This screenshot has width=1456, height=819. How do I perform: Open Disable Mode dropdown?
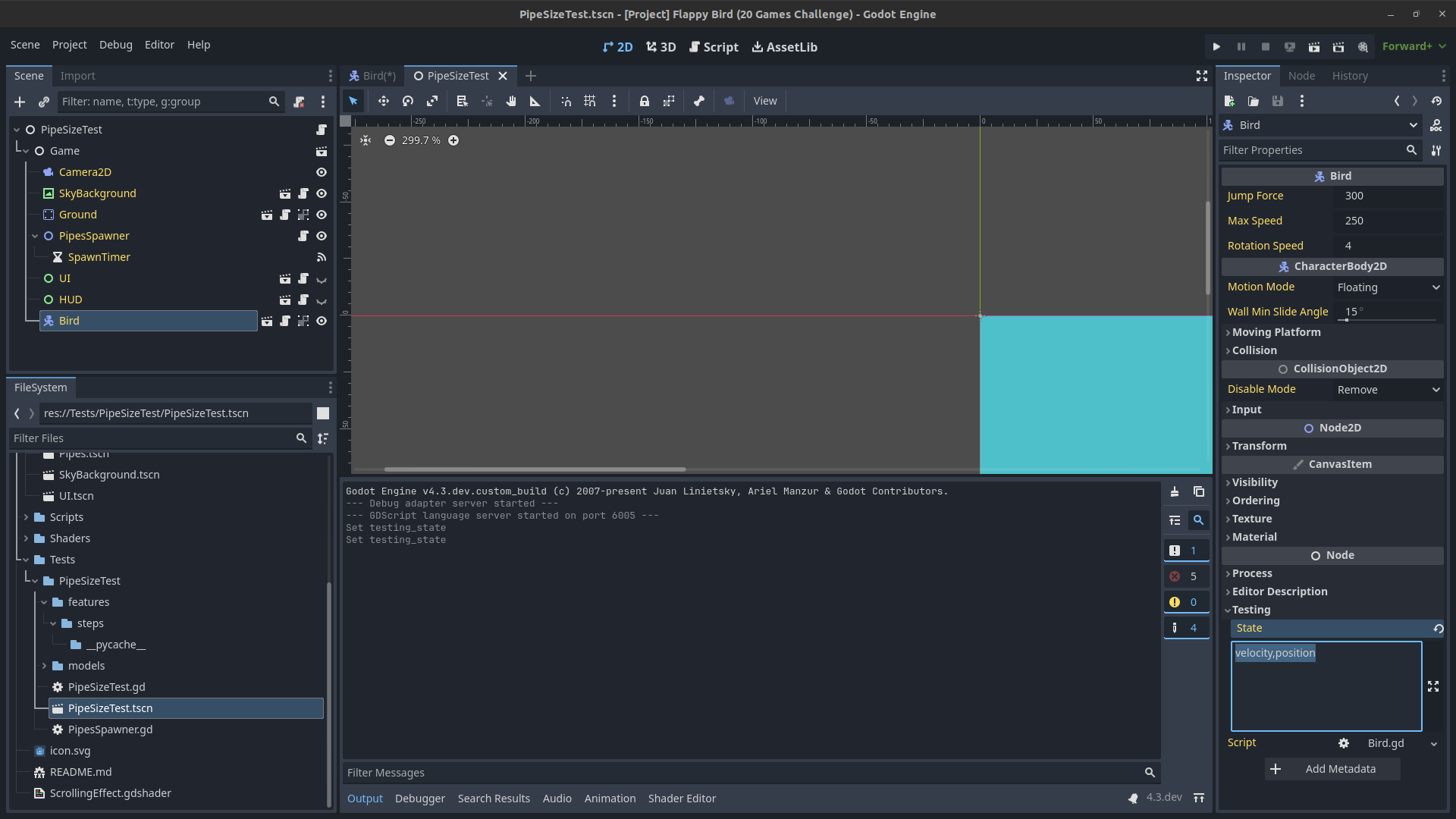pos(1388,390)
